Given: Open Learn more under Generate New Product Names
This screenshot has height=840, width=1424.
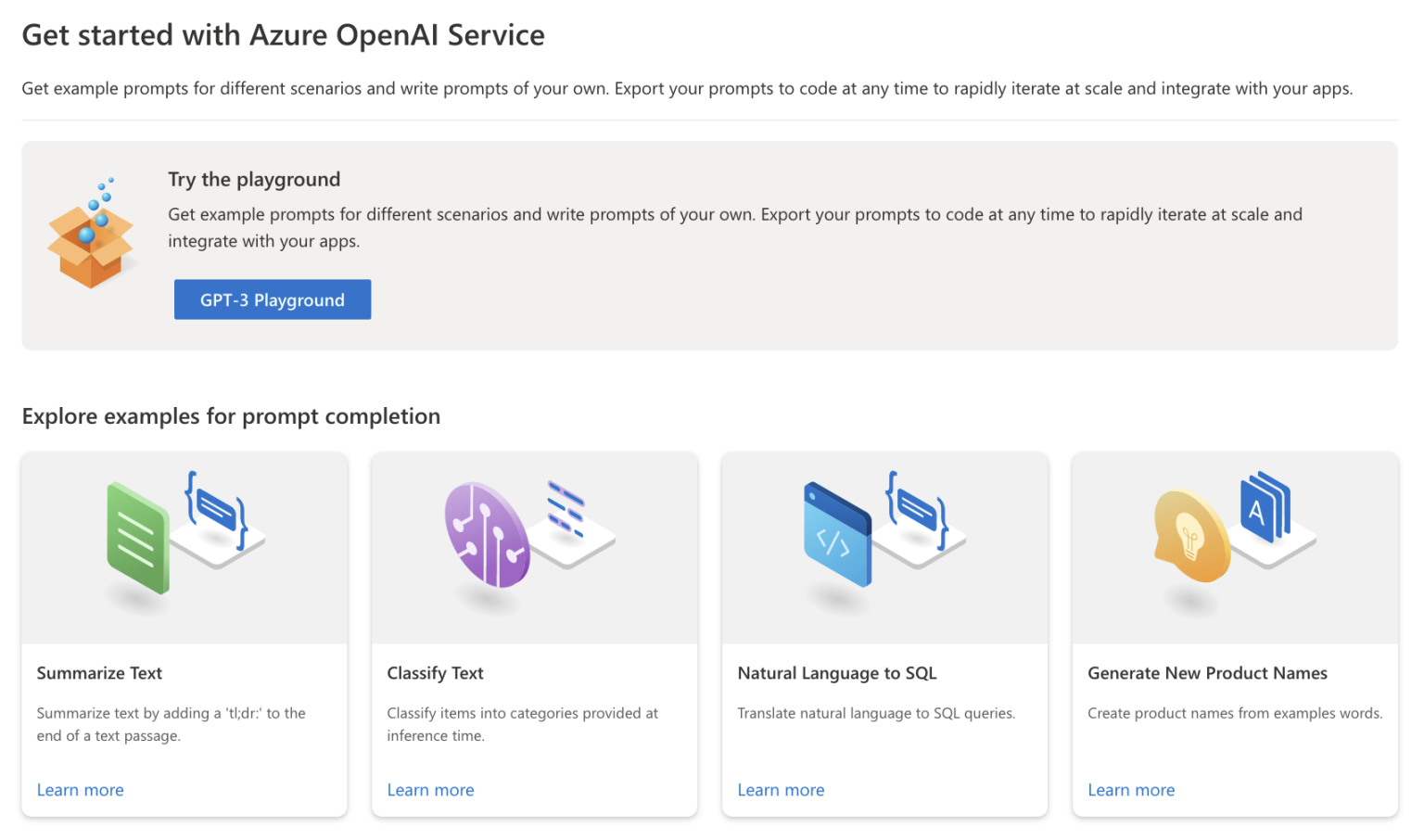Looking at the screenshot, I should tap(1132, 790).
